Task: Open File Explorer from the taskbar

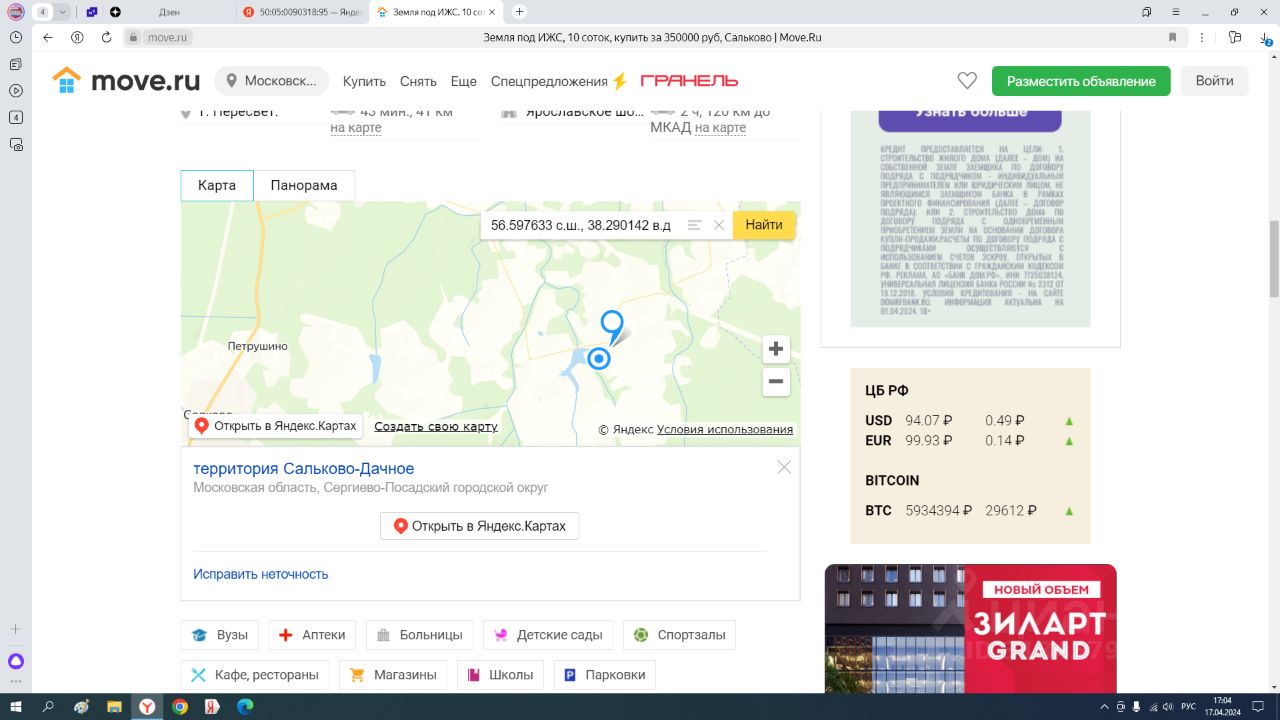Action: click(x=114, y=706)
